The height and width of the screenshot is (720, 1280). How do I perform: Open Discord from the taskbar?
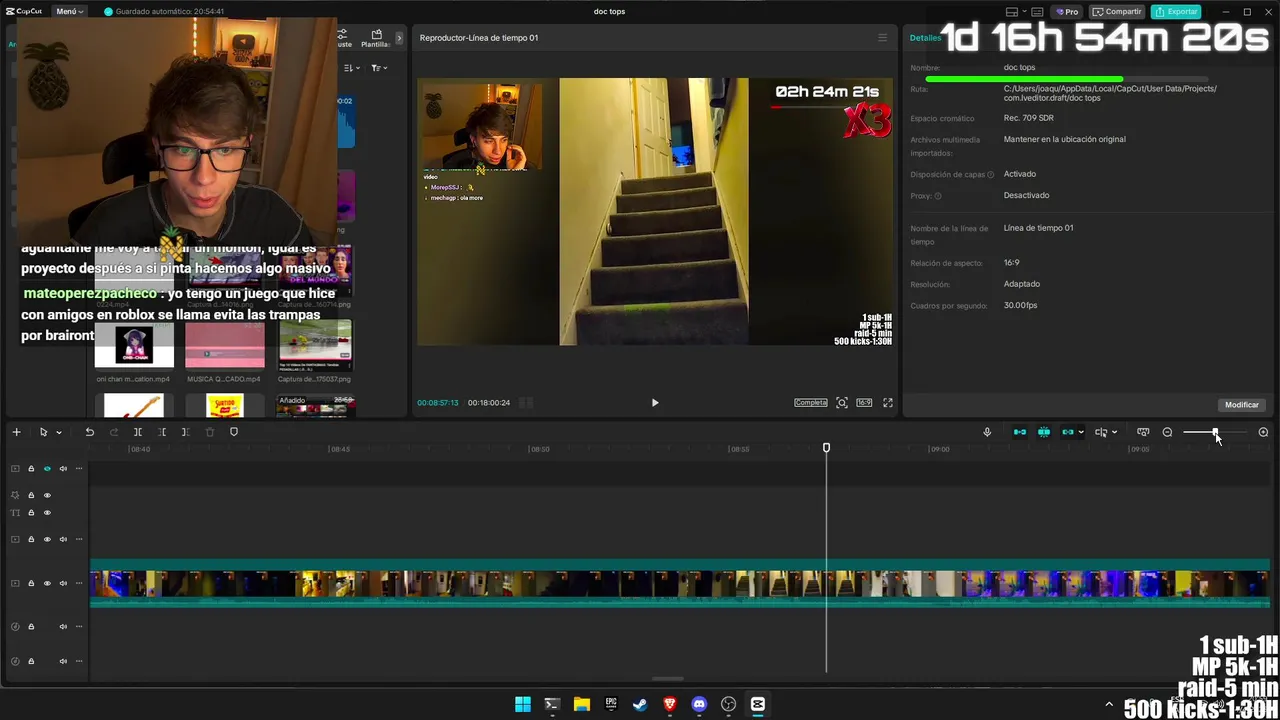699,704
